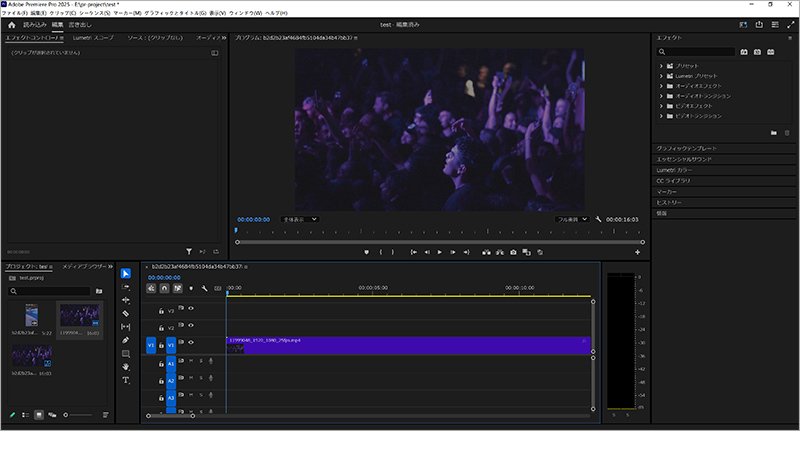Screen dimensions: 800x451
Task: Click the add marker icon in timeline
Action: click(x=191, y=288)
